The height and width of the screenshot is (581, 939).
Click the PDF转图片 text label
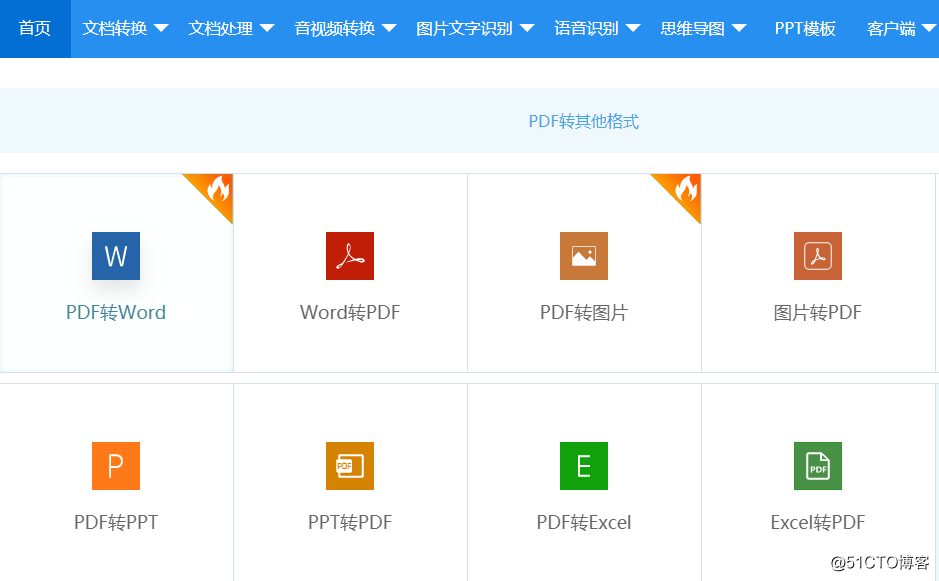point(584,312)
